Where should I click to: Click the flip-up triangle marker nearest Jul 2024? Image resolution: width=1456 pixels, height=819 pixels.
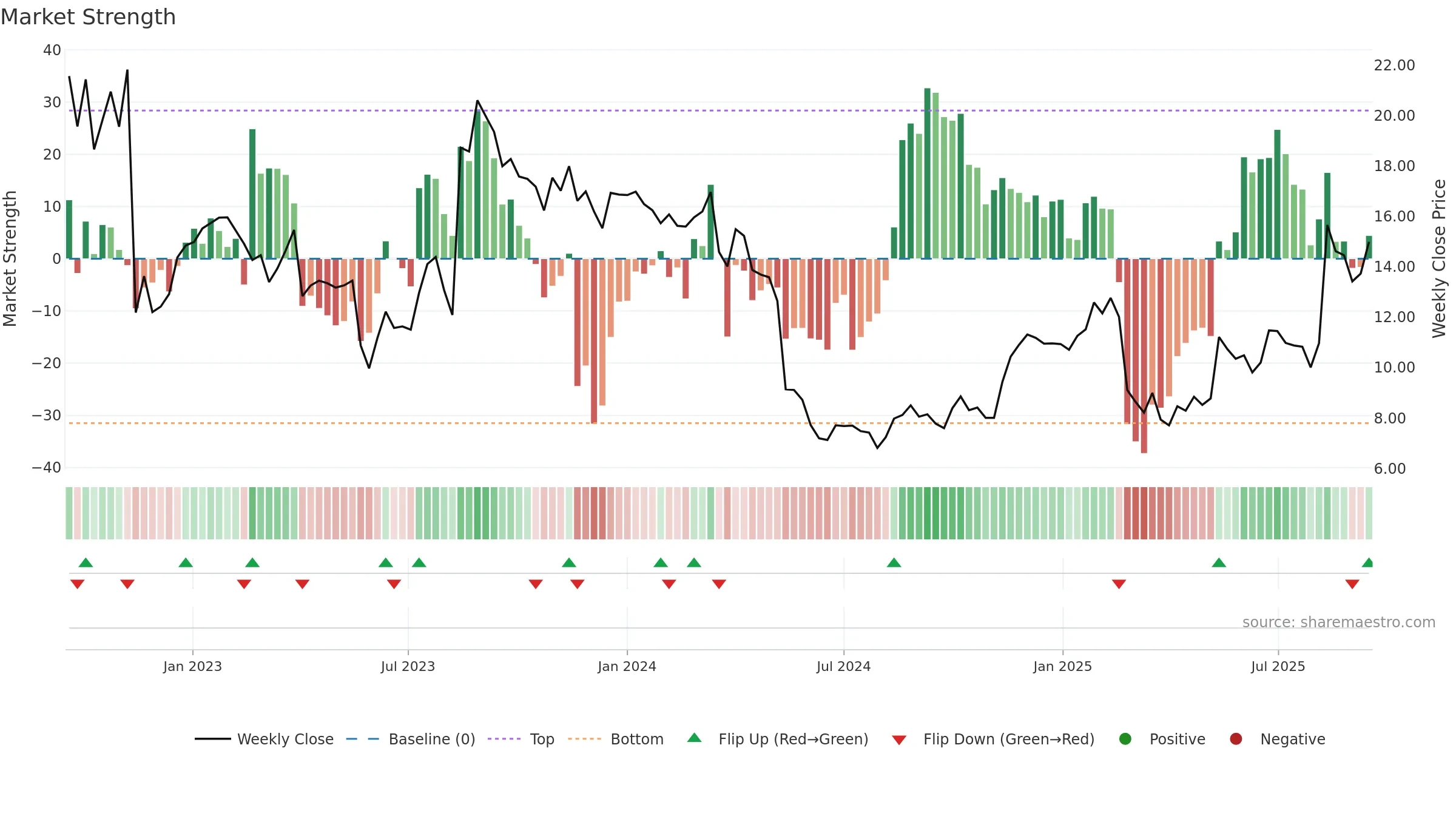pyautogui.click(x=894, y=562)
